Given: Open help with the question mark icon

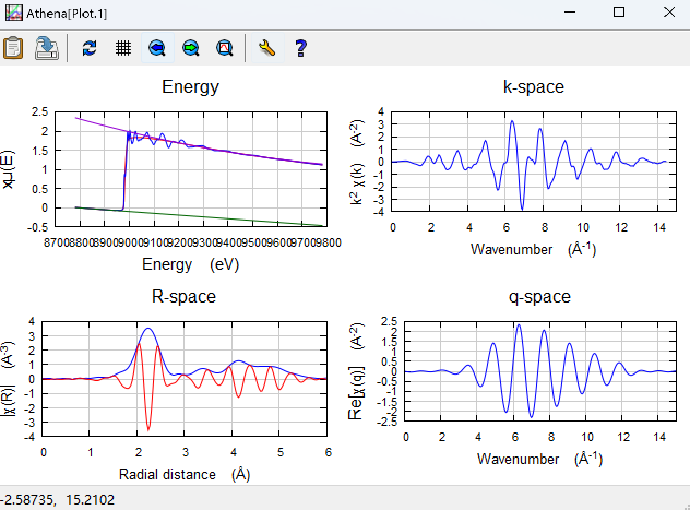Looking at the screenshot, I should [299, 47].
